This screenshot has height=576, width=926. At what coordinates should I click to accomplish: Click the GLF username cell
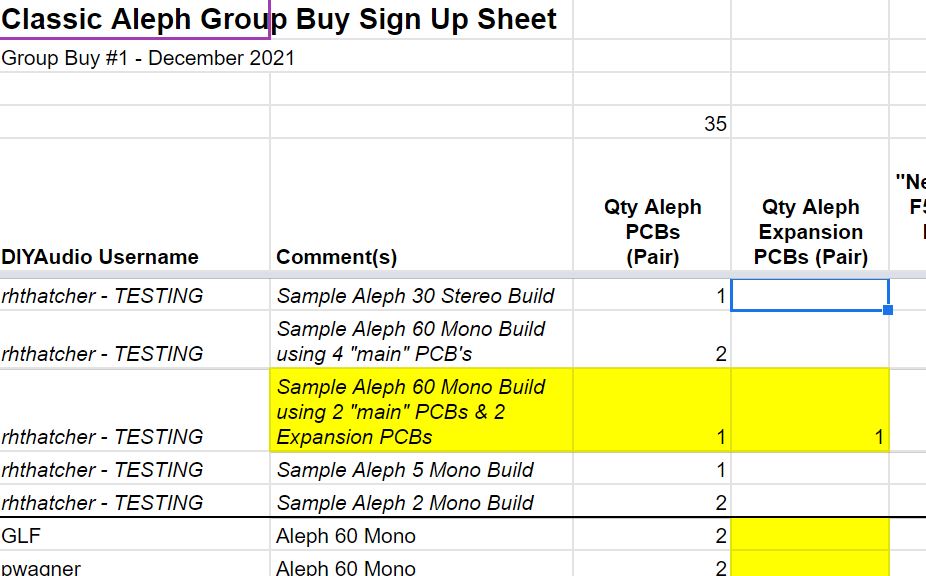pyautogui.click(x=135, y=535)
